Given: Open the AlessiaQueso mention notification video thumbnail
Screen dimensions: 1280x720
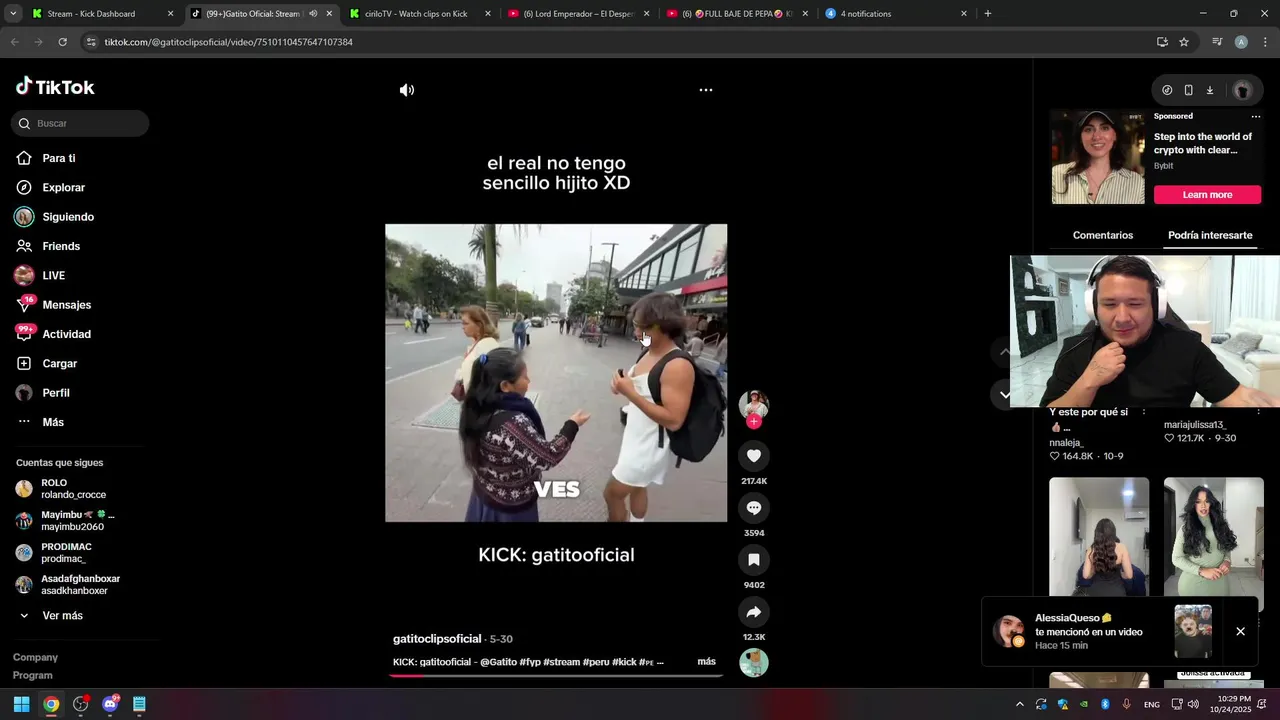Looking at the screenshot, I should 1193,631.
